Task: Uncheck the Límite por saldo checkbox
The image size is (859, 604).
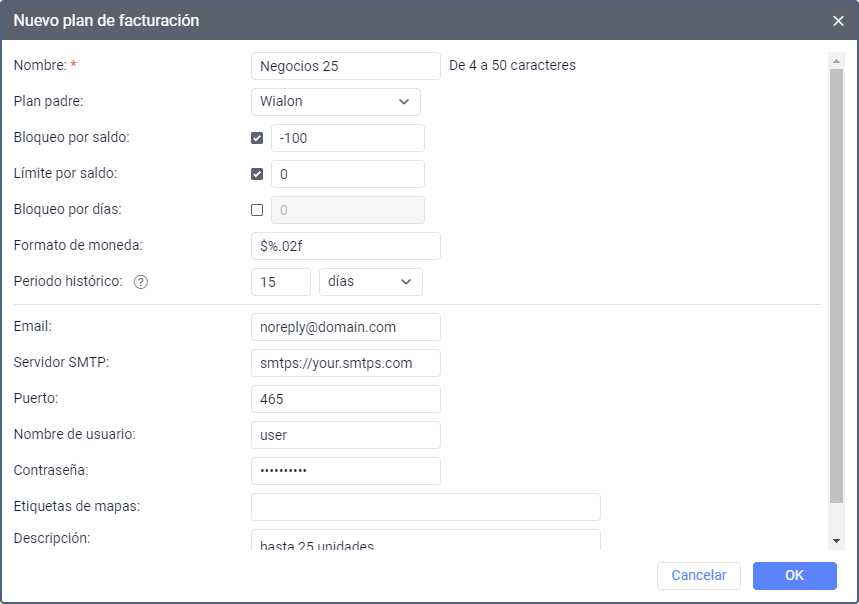Action: pyautogui.click(x=257, y=174)
